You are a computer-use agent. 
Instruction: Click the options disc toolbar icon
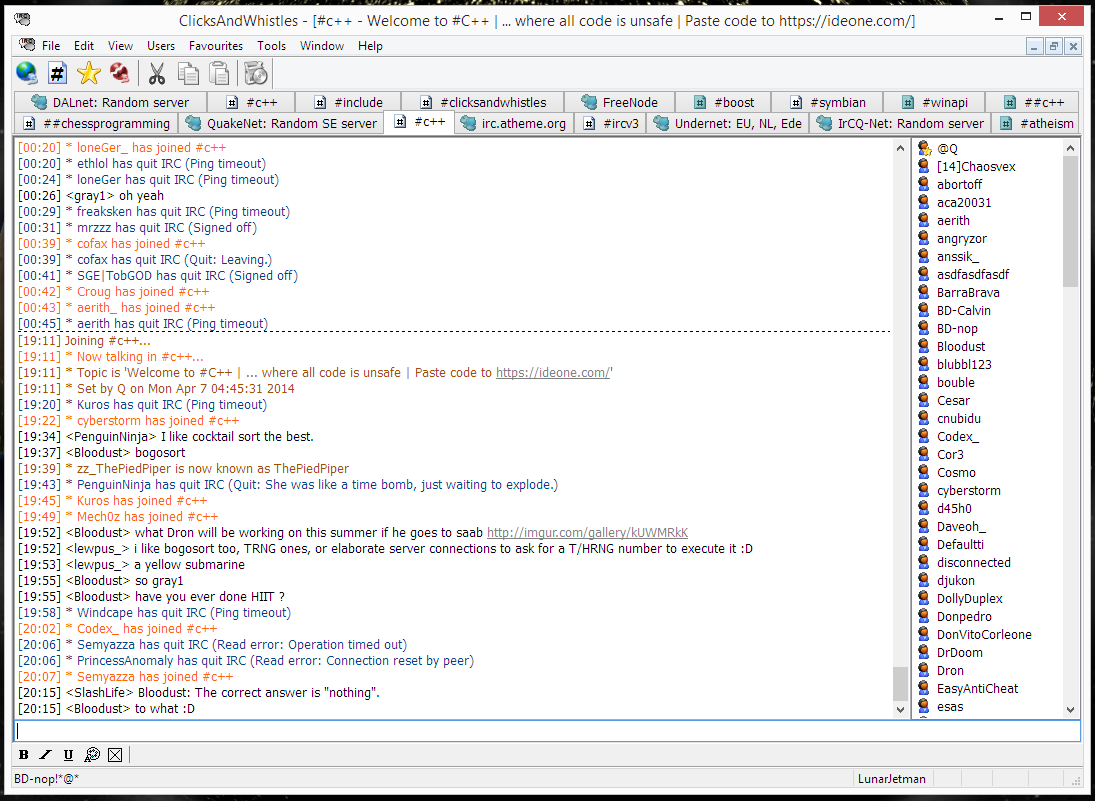click(x=255, y=73)
